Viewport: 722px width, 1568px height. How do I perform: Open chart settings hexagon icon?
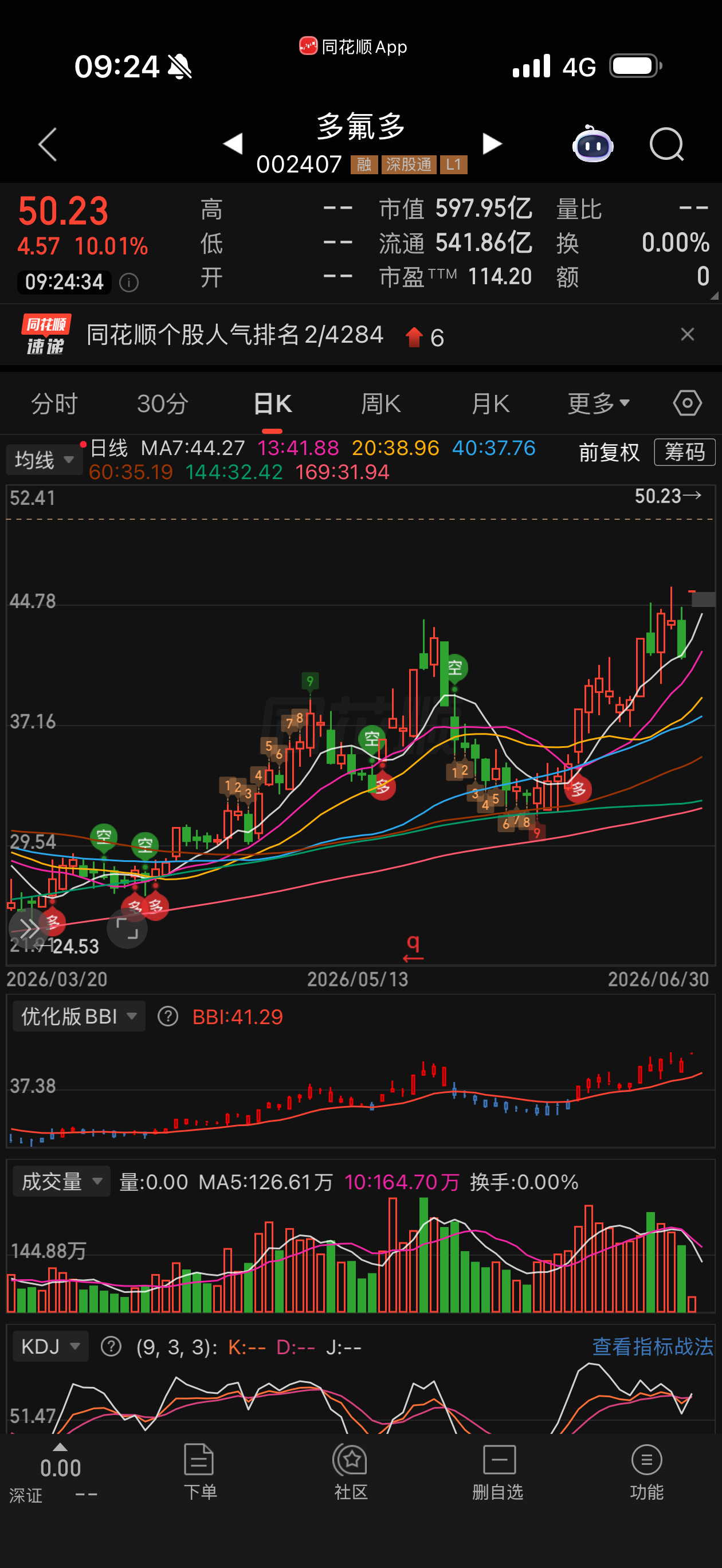click(687, 403)
